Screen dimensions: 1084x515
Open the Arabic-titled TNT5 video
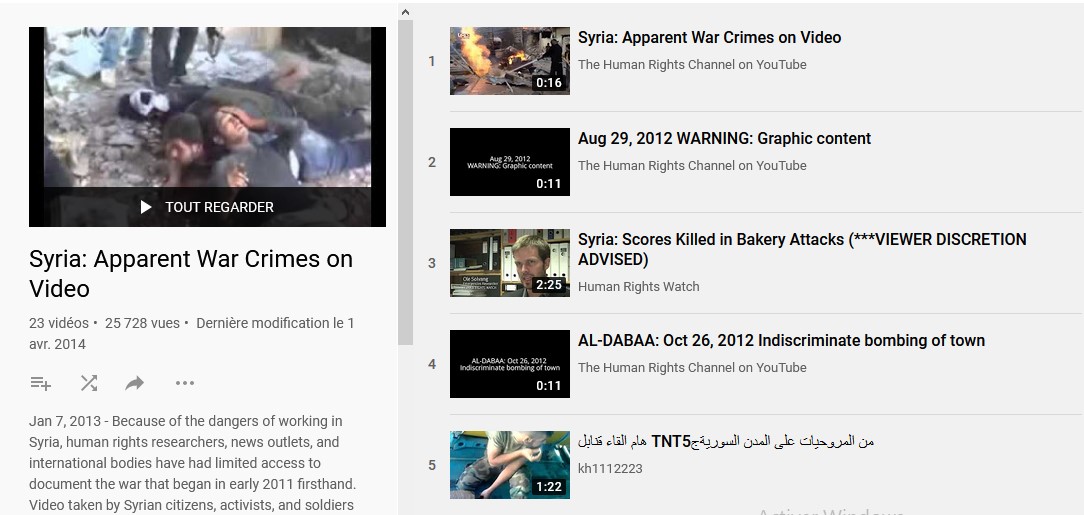(x=725, y=441)
